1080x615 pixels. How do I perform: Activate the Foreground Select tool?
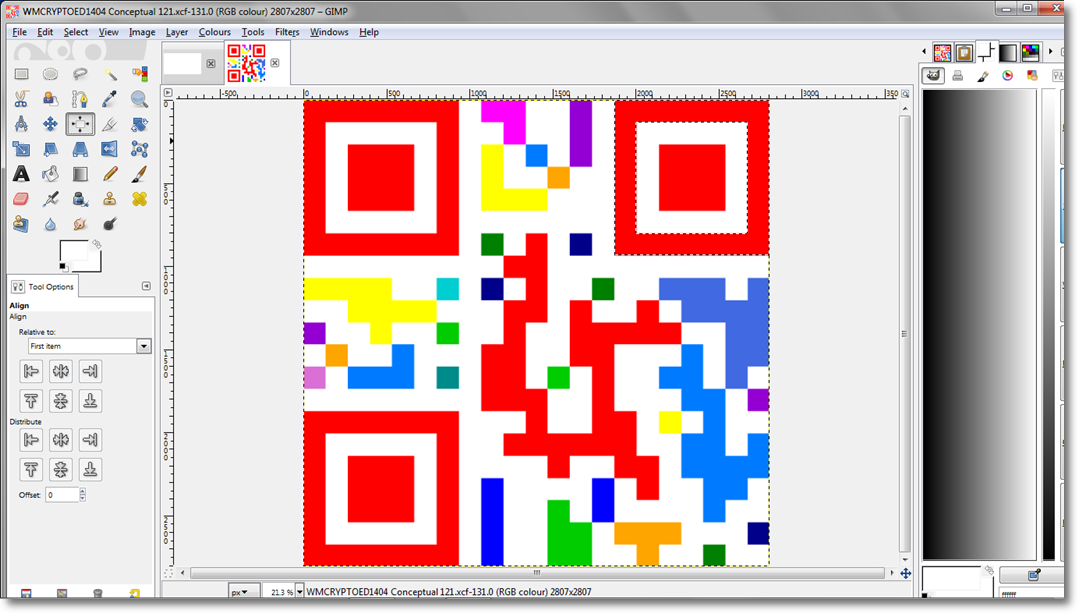[x=50, y=99]
